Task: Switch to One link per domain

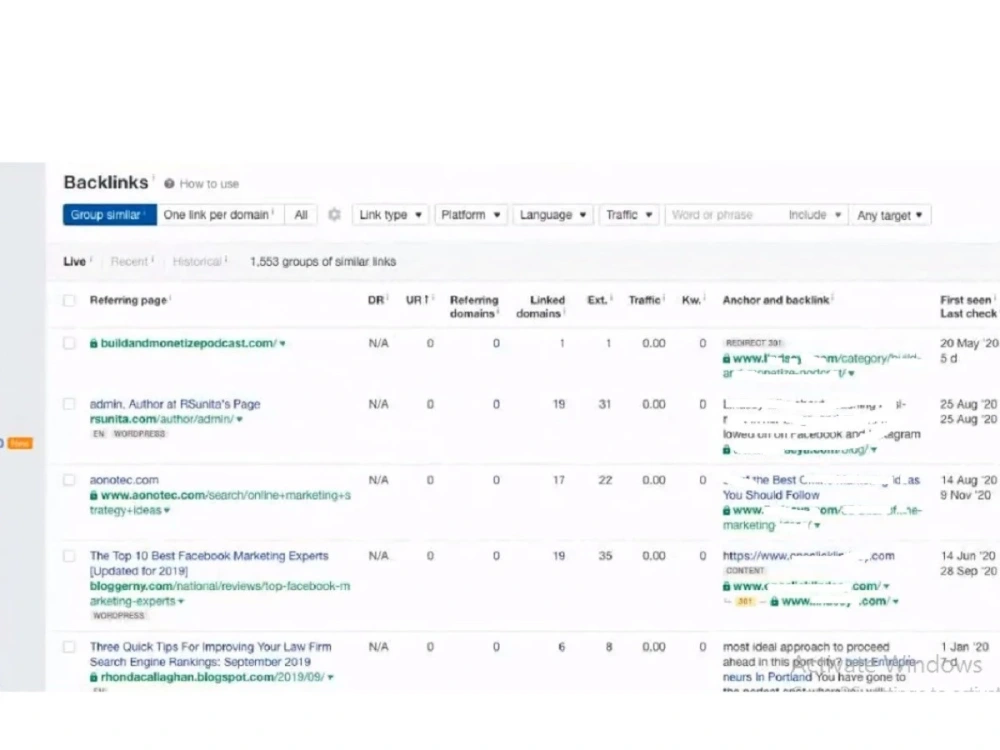Action: [219, 215]
